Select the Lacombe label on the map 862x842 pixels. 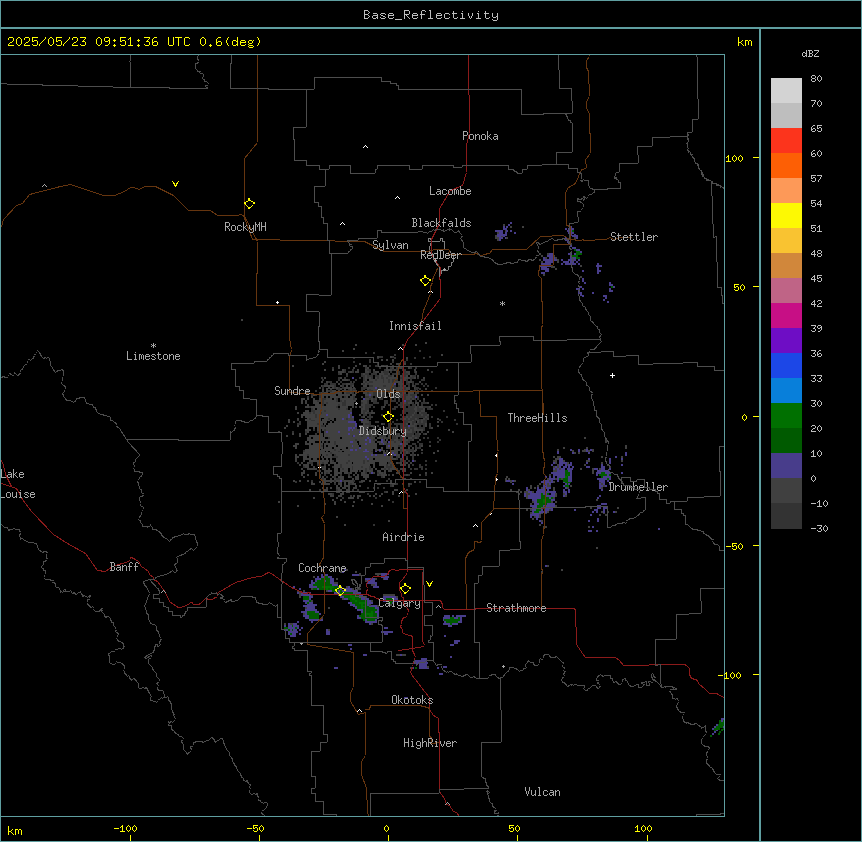450,191
